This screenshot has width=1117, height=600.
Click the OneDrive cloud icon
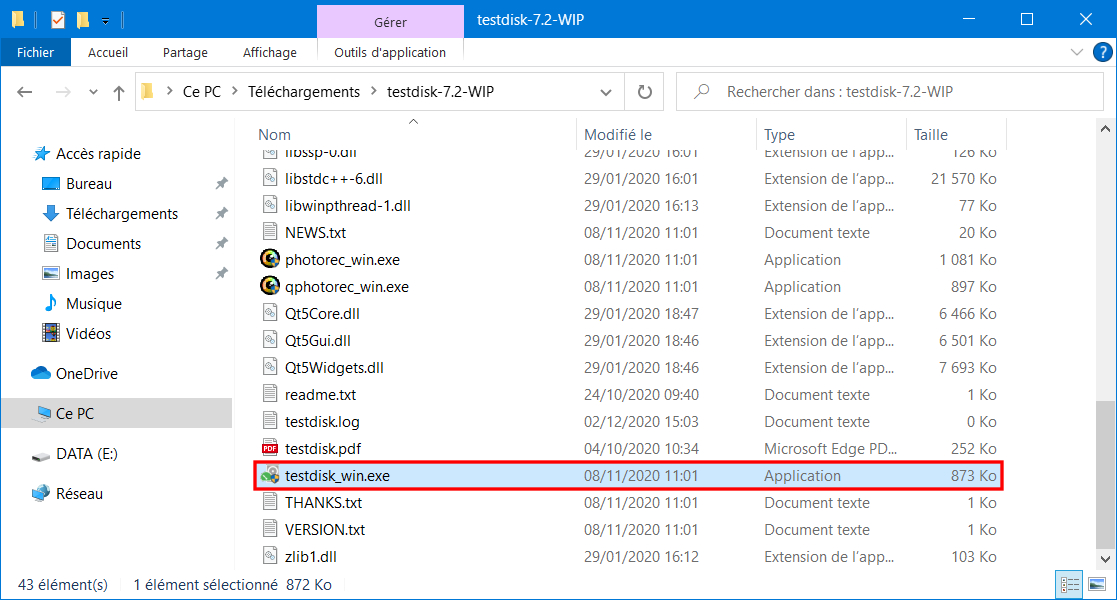[x=41, y=373]
